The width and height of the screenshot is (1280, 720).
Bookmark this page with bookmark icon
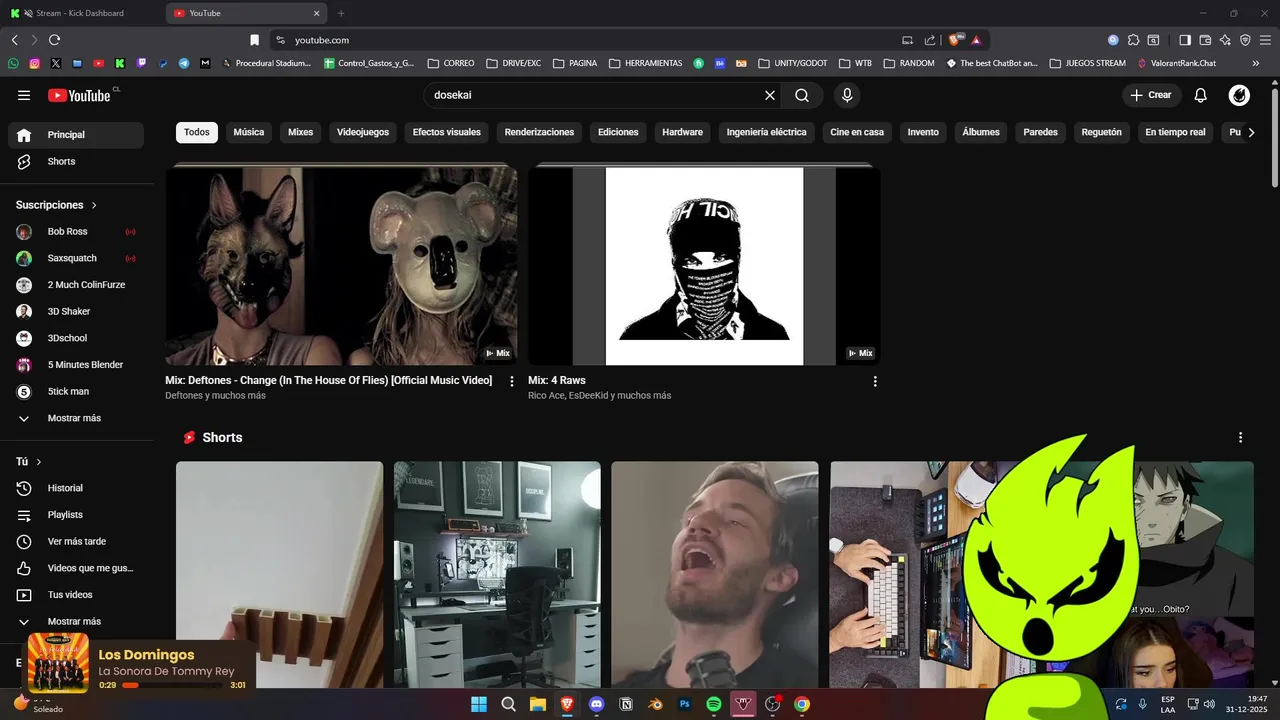tap(254, 40)
